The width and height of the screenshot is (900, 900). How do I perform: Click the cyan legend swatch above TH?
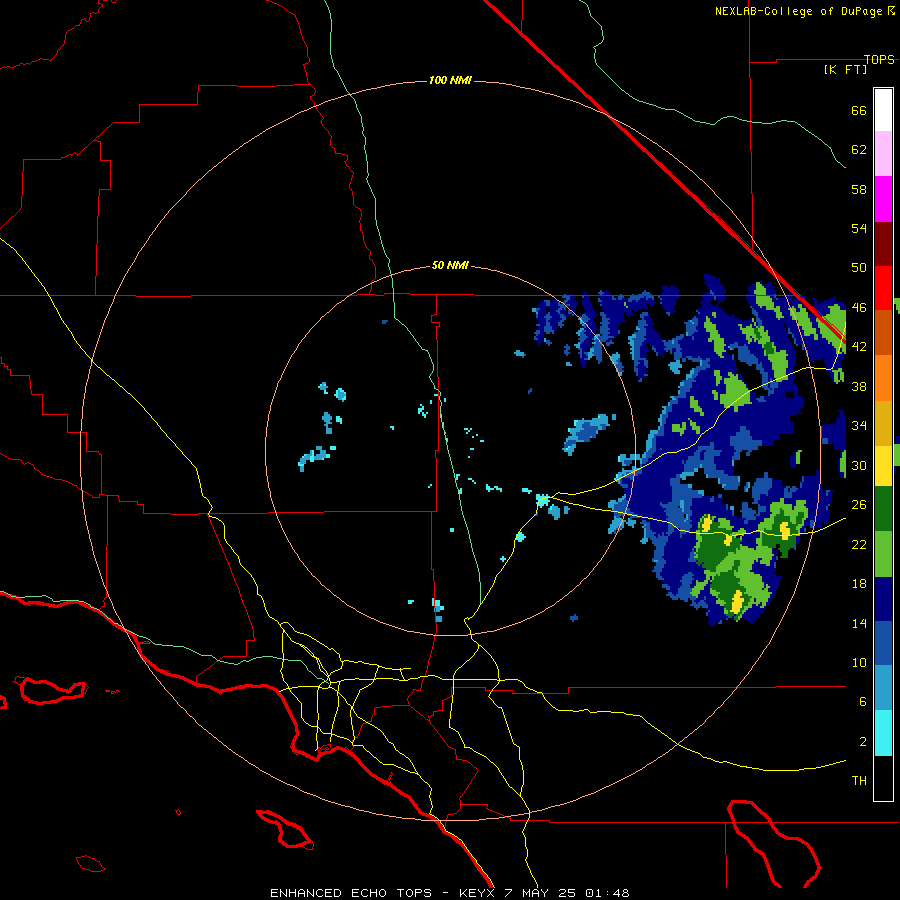[883, 734]
